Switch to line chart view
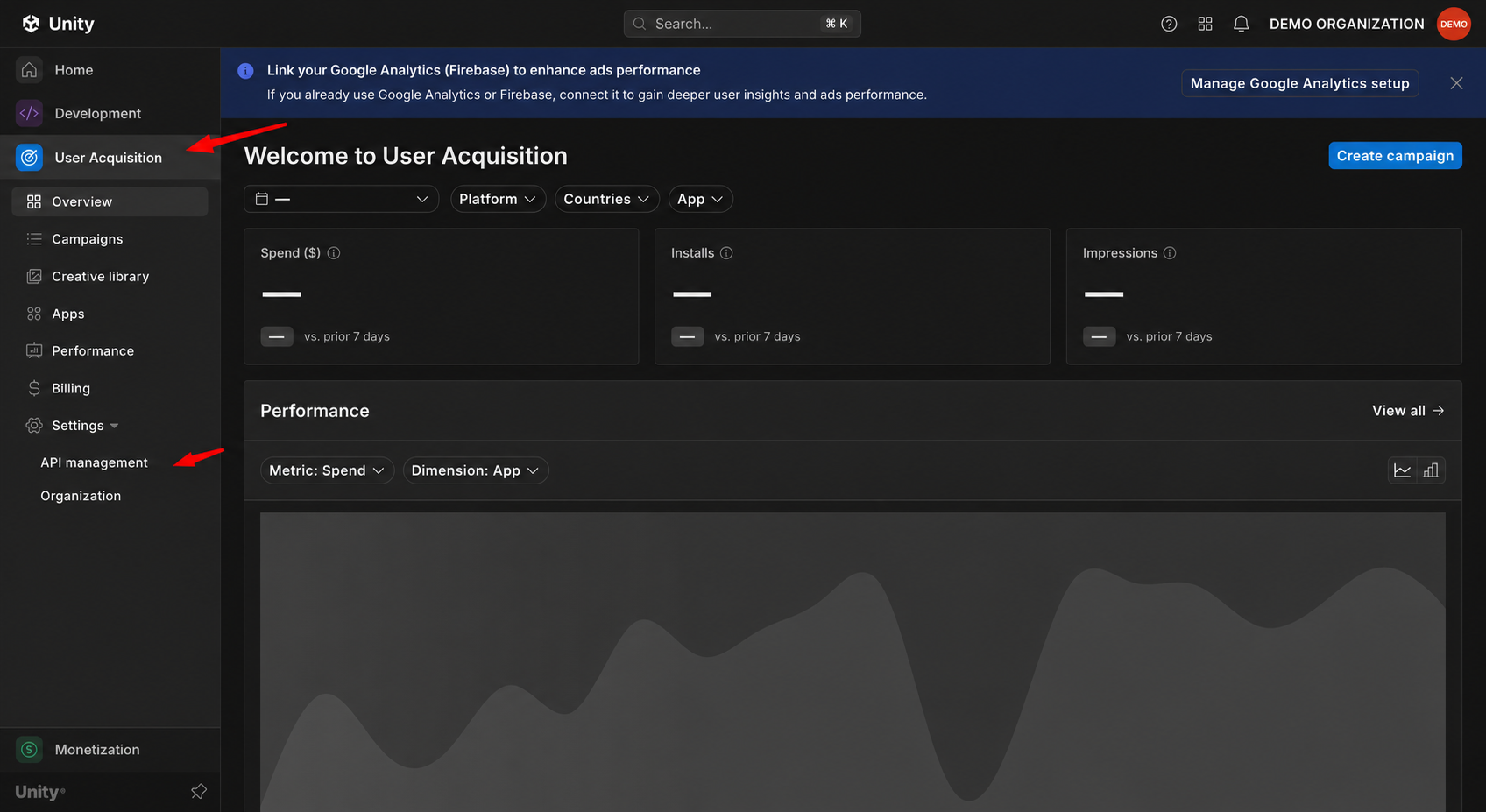Viewport: 1486px width, 812px height. [1403, 470]
